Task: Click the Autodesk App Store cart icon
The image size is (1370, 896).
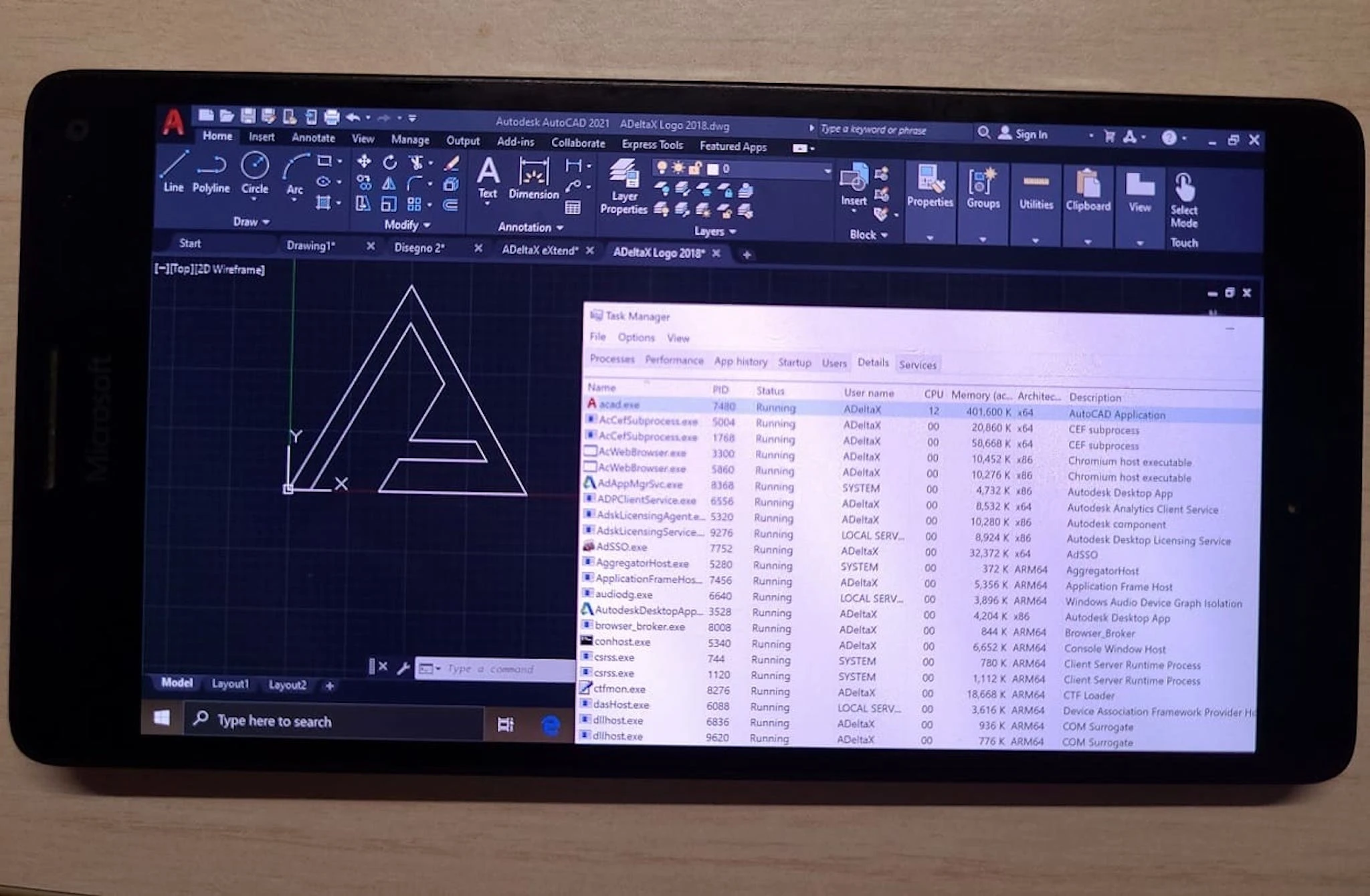Action: pos(1109,136)
